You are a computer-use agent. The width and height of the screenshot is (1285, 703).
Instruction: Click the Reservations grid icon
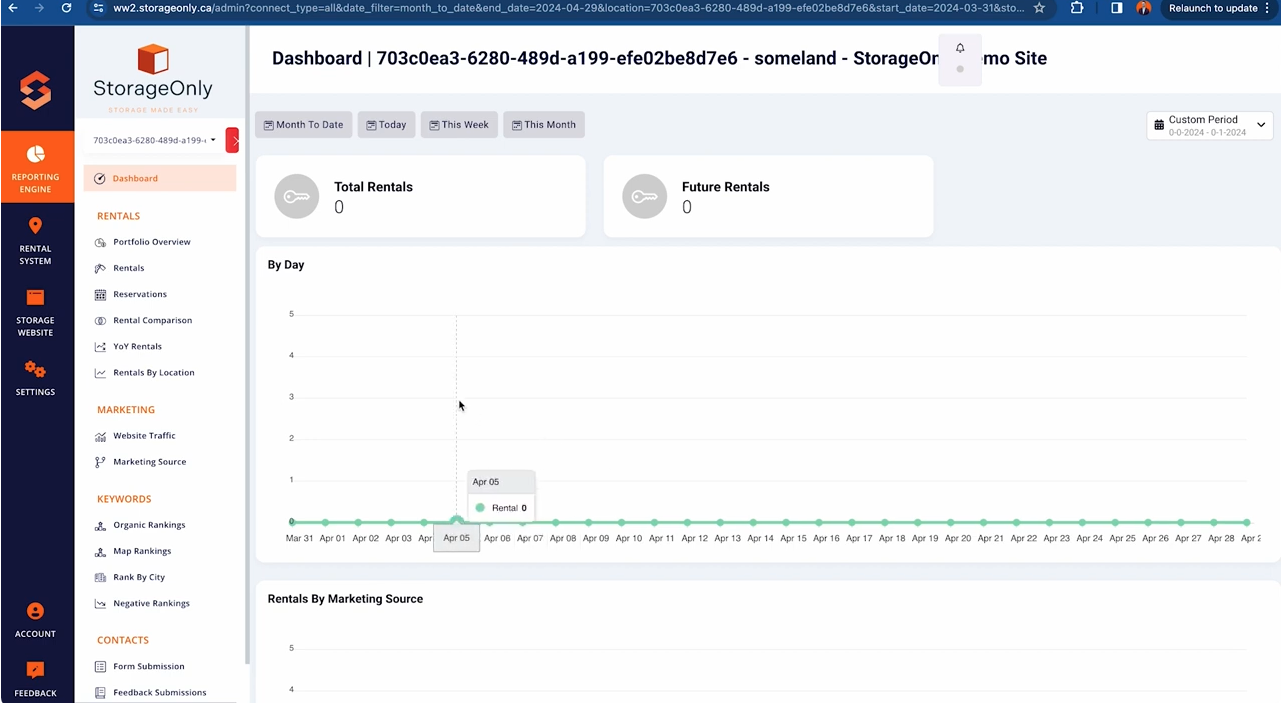[x=100, y=294]
